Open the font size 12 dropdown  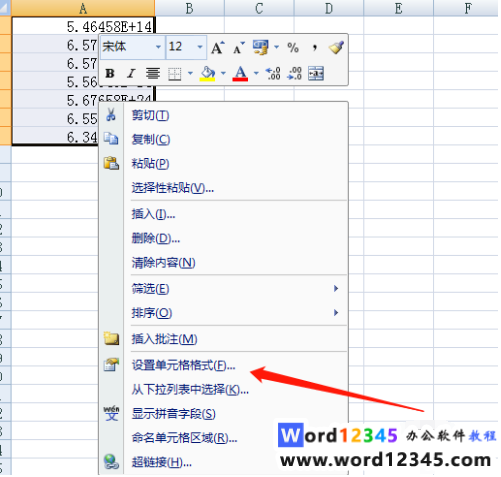pyautogui.click(x=200, y=47)
